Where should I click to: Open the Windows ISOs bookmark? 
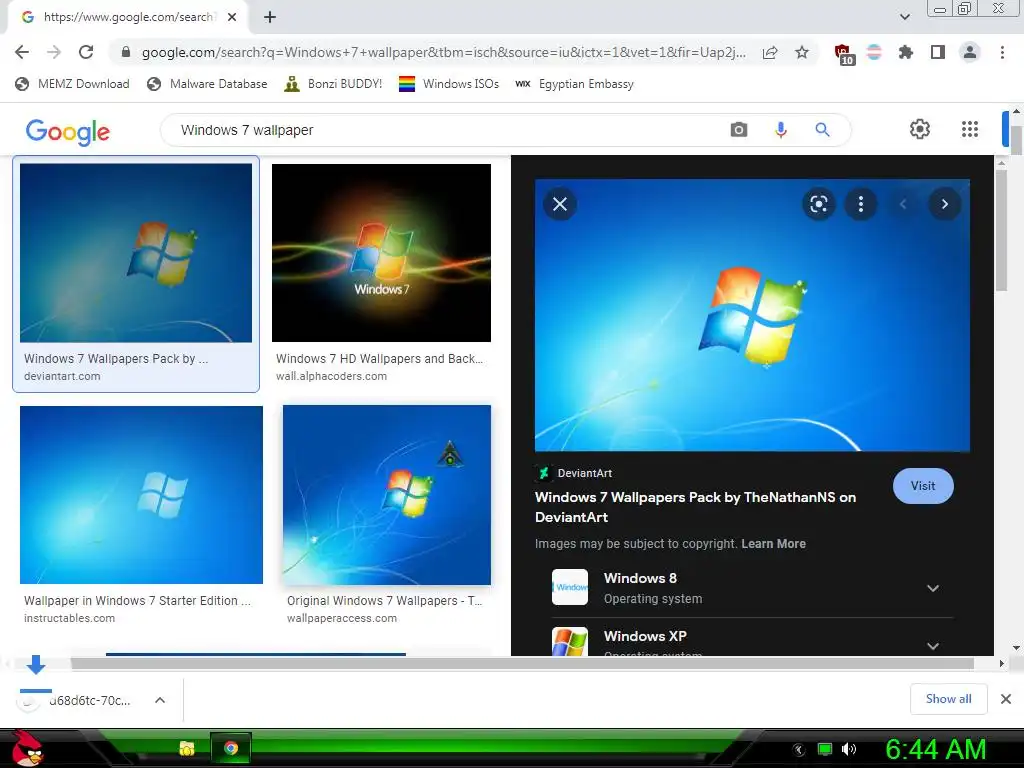coord(449,84)
